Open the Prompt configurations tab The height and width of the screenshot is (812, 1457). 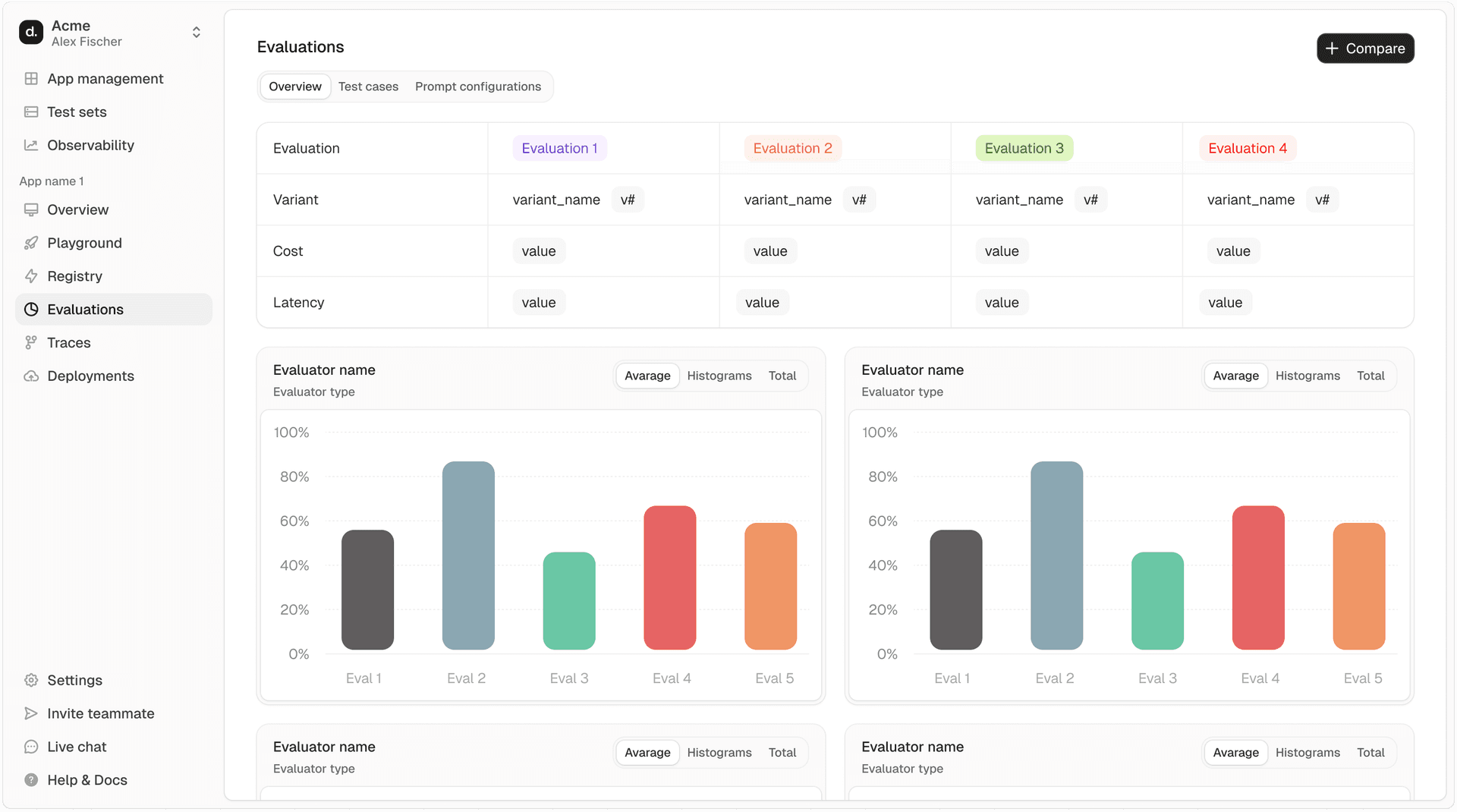point(477,87)
